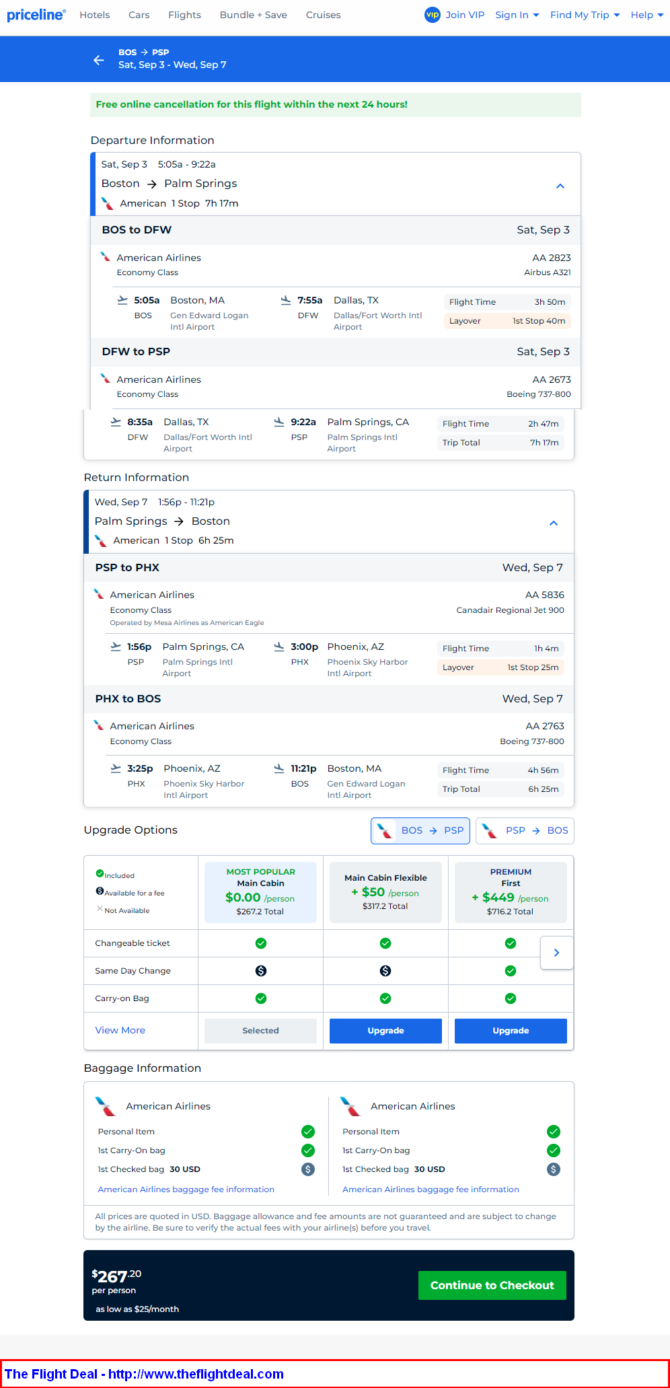Open Flights in top navigation
This screenshot has width=670, height=1388.
point(184,15)
